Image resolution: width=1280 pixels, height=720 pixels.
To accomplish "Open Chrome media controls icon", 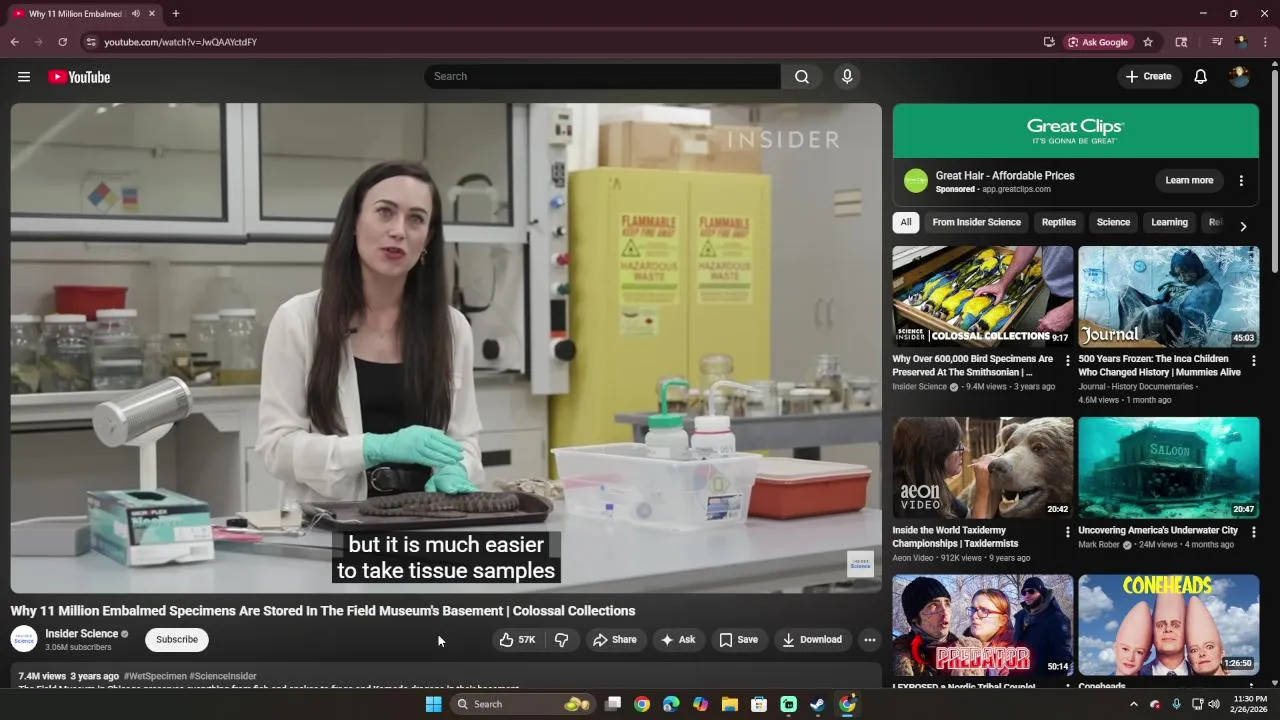I will coord(1217,42).
